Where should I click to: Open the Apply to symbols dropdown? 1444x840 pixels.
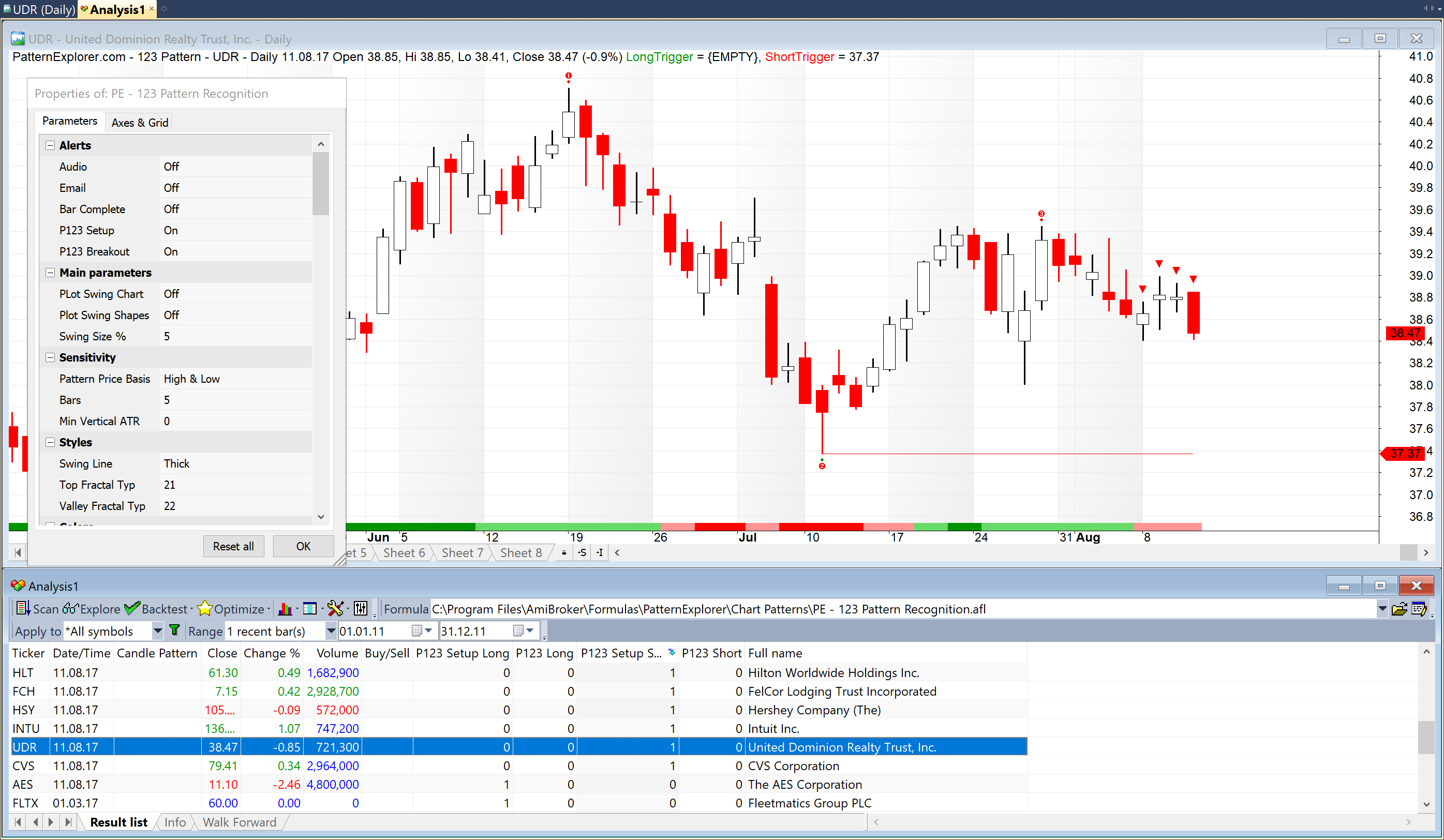click(158, 631)
